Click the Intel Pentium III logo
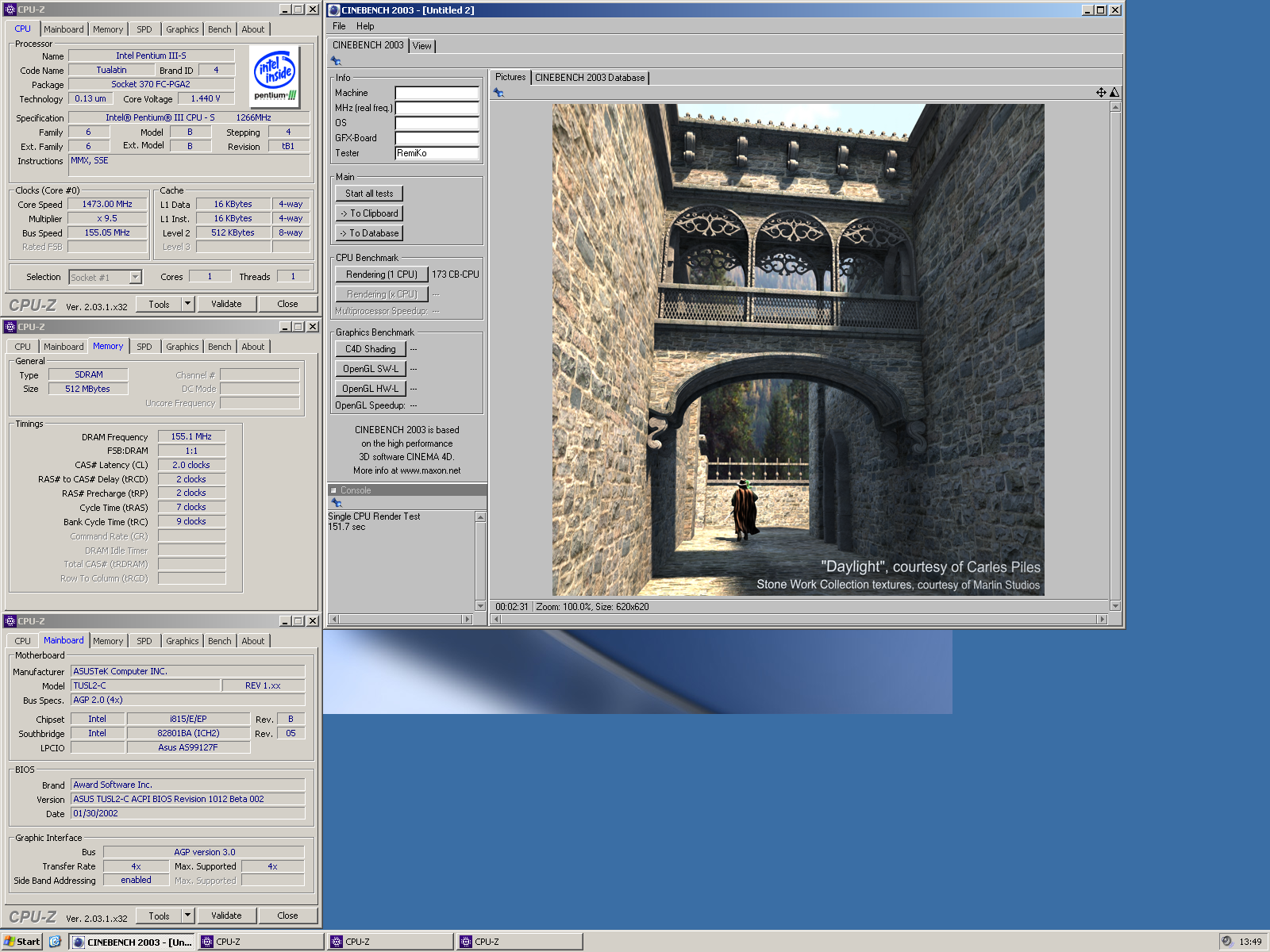The height and width of the screenshot is (952, 1270). (275, 76)
